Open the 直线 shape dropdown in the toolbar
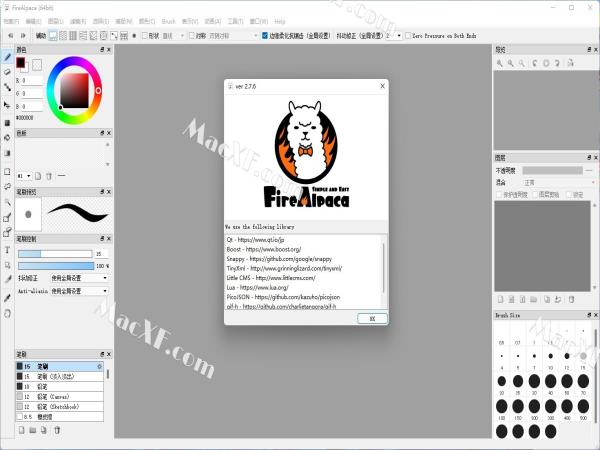The height and width of the screenshot is (450, 600). (x=173, y=36)
